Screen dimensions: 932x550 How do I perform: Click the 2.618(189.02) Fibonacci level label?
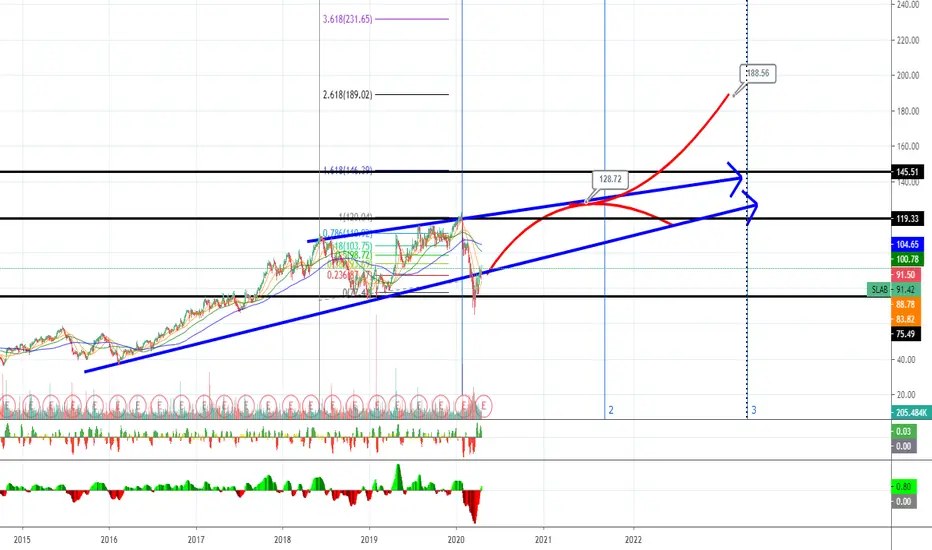[x=347, y=95]
